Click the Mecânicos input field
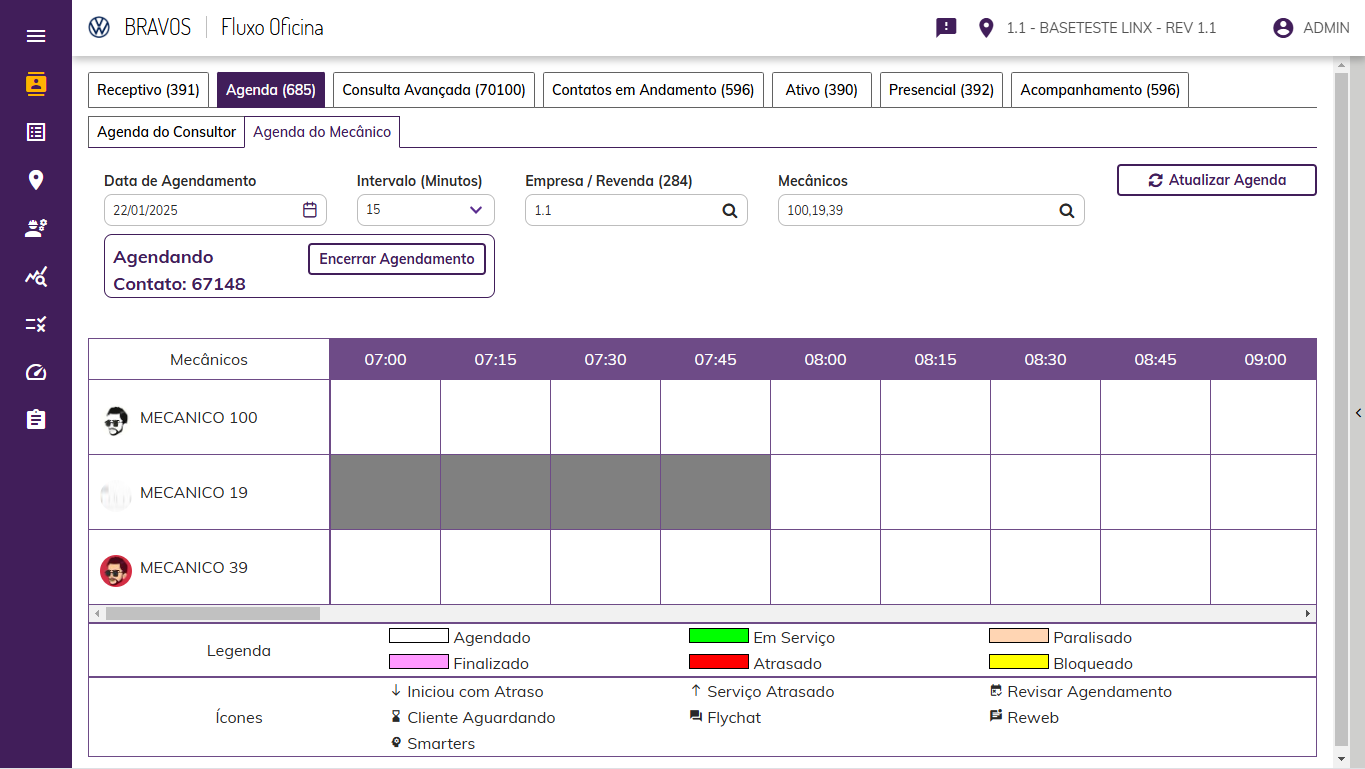 pos(931,210)
